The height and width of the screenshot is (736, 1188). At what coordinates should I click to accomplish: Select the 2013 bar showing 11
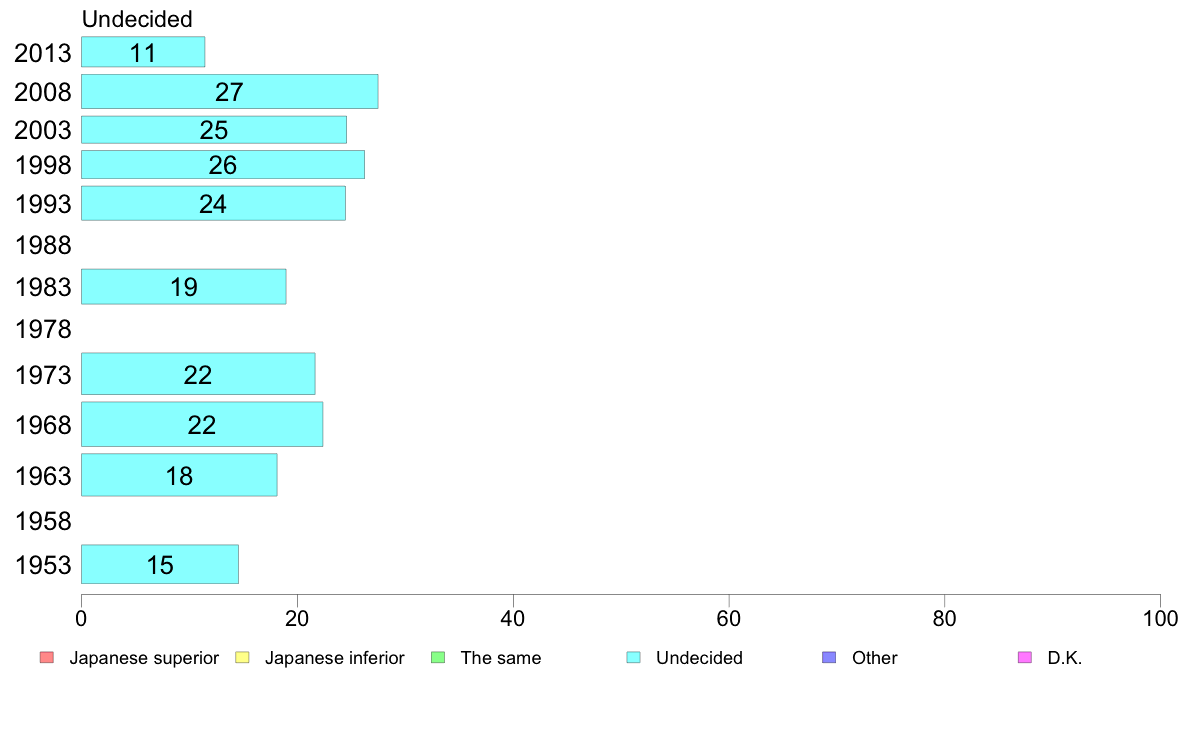point(143,52)
